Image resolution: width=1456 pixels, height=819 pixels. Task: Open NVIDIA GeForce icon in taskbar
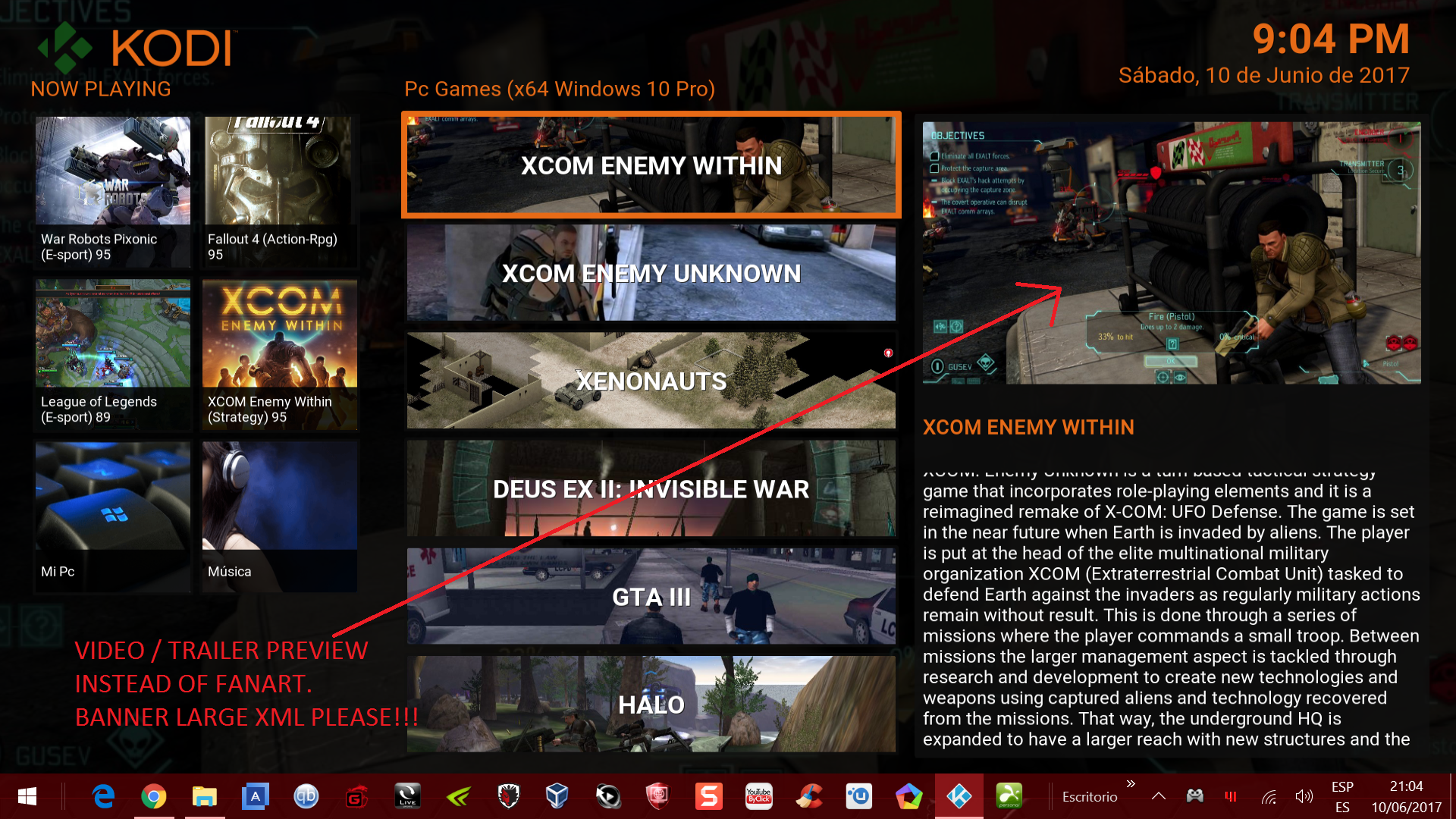pos(458,796)
